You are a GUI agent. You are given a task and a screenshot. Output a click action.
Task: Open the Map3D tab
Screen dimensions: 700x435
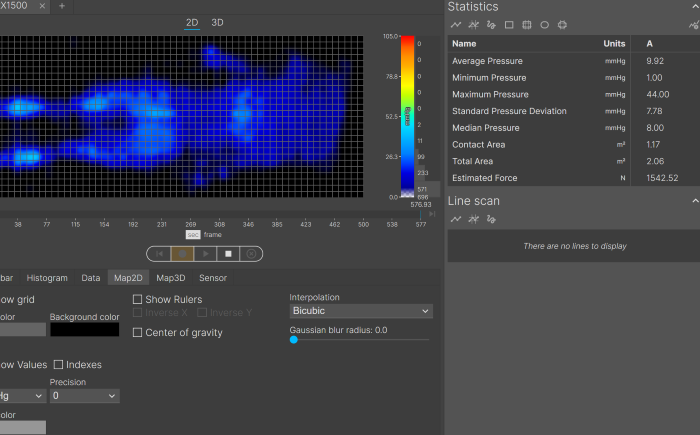click(x=171, y=278)
